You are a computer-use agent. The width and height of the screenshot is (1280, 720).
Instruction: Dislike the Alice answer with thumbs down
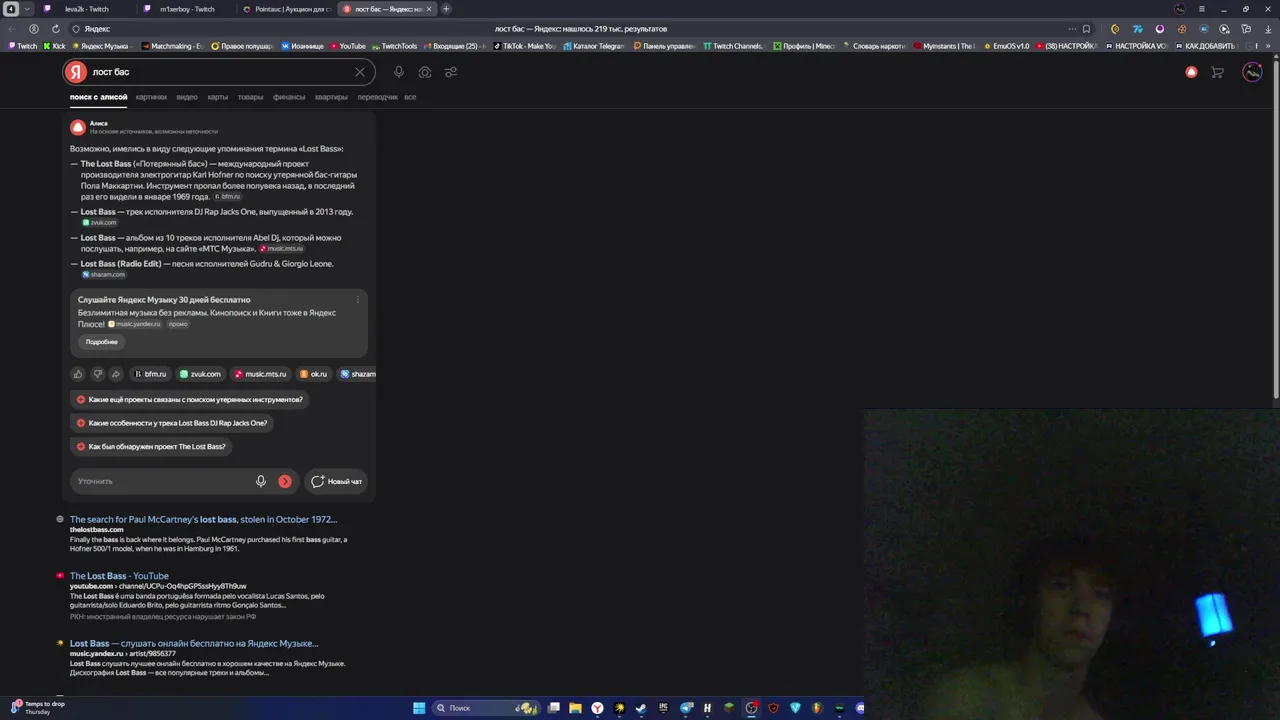[97, 374]
